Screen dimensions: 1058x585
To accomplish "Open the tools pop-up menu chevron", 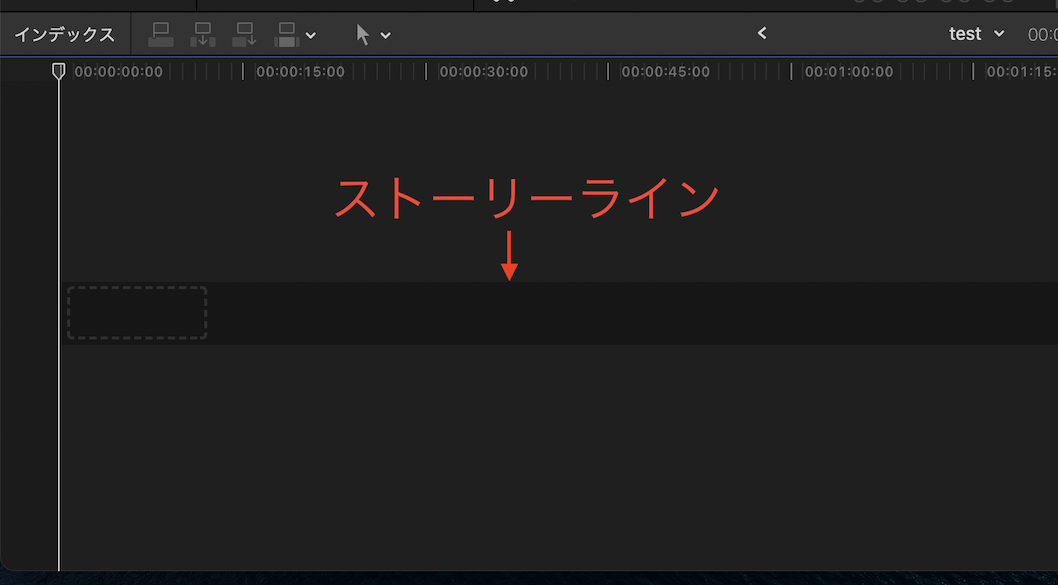I will [x=385, y=35].
